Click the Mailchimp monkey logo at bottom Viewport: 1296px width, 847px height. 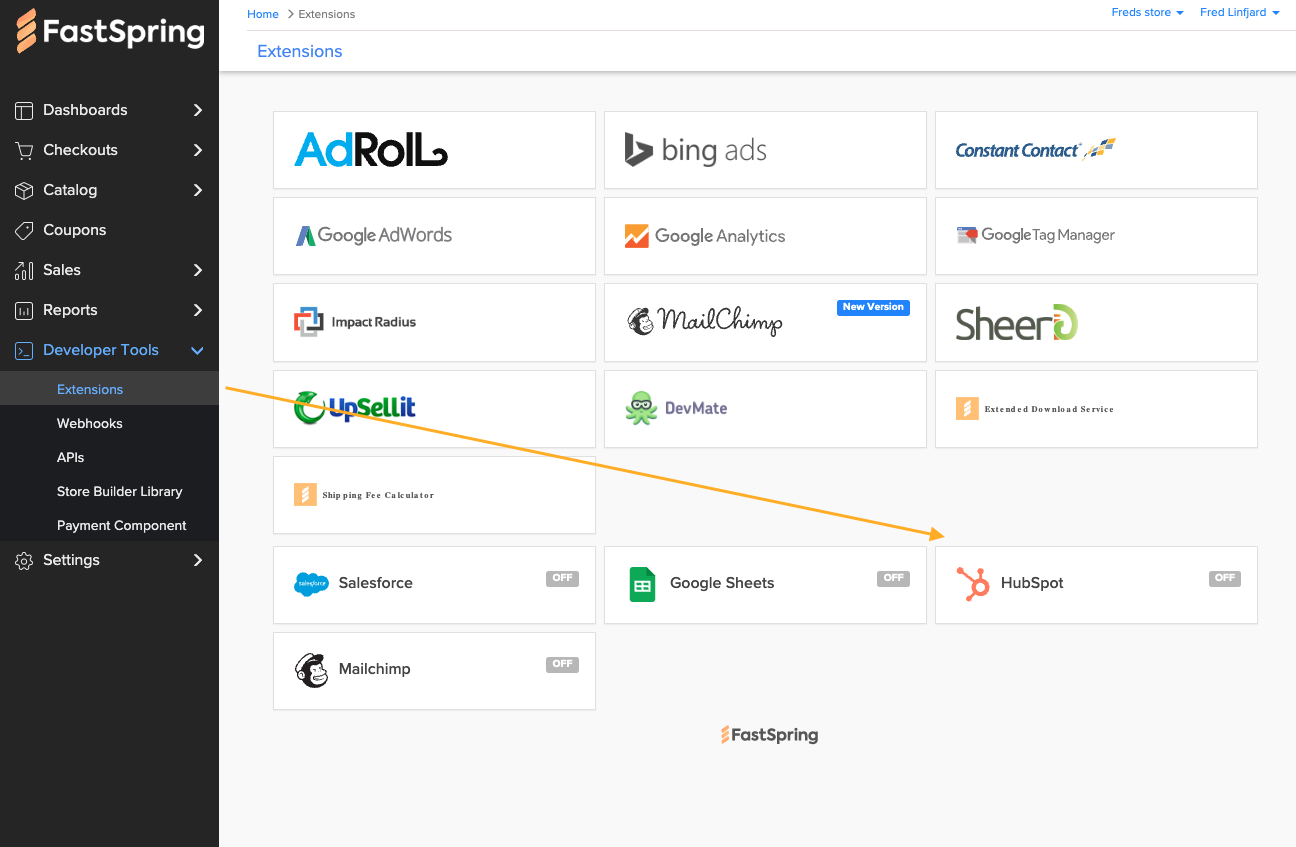(x=311, y=670)
